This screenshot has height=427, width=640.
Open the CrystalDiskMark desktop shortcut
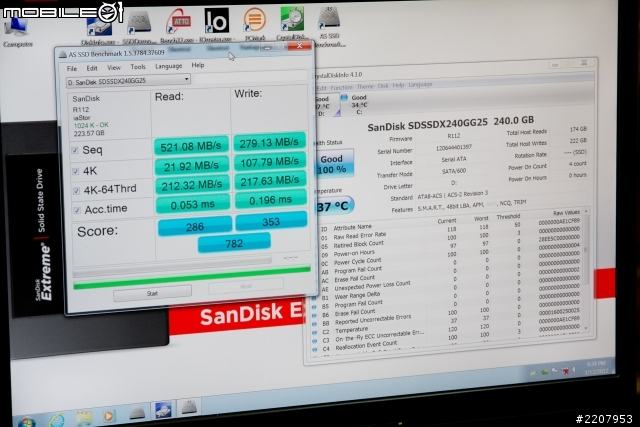pos(292,23)
